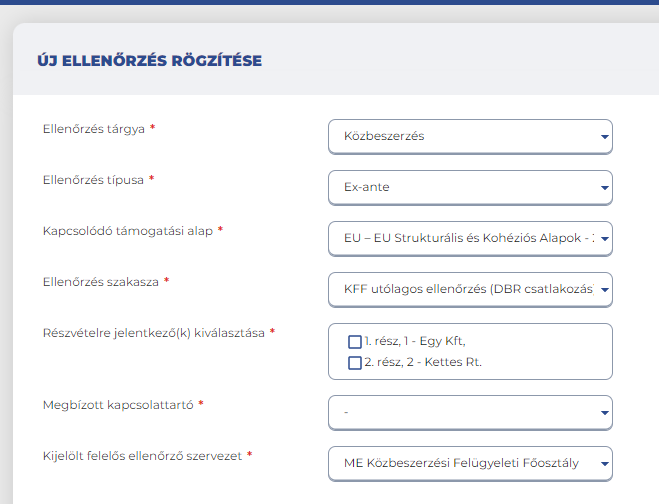Open the Ellenőrzés típusa dropdown showing Ex-ante
This screenshot has height=504, width=659.
[x=470, y=187]
